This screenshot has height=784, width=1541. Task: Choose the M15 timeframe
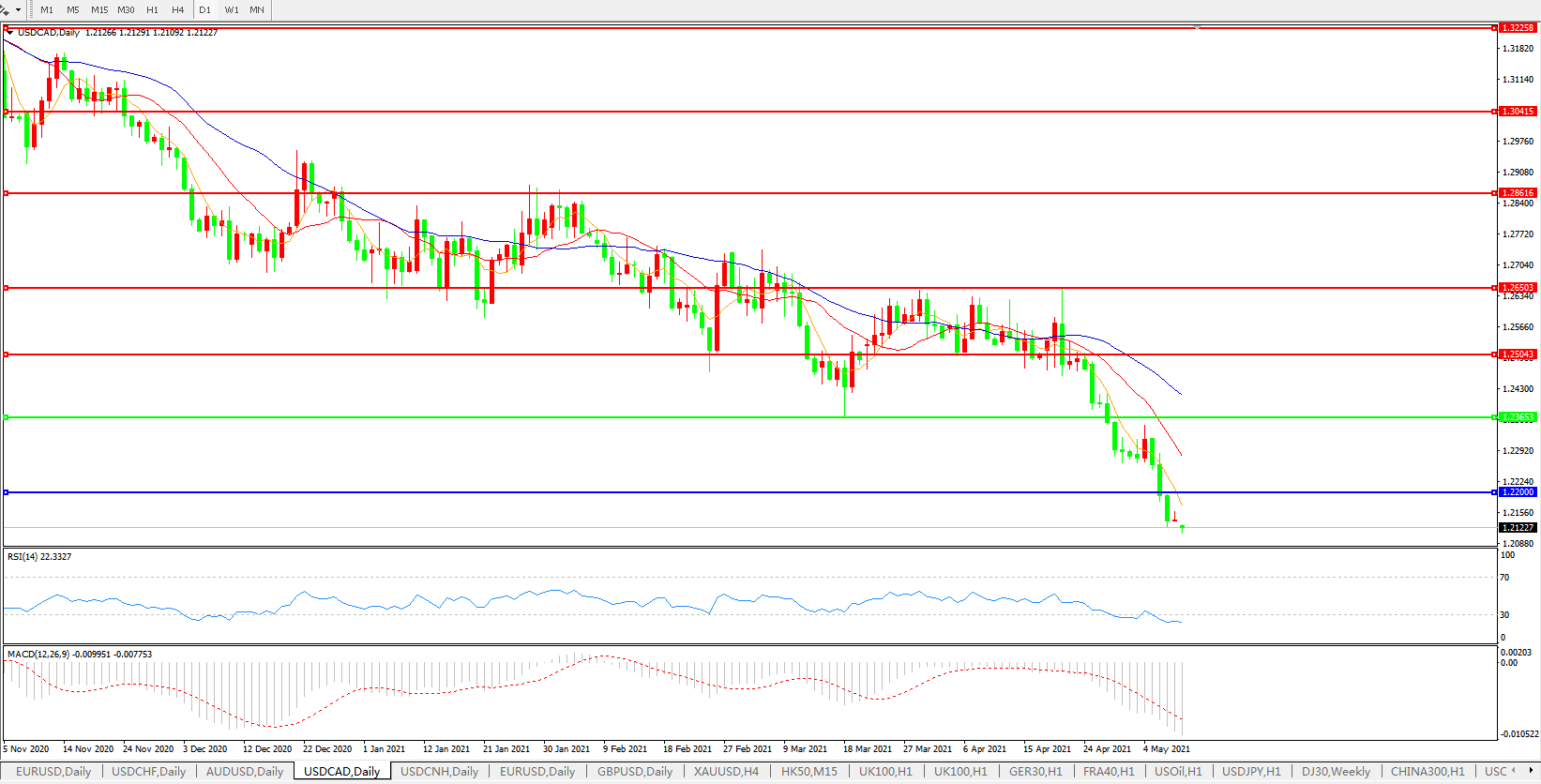pos(99,10)
